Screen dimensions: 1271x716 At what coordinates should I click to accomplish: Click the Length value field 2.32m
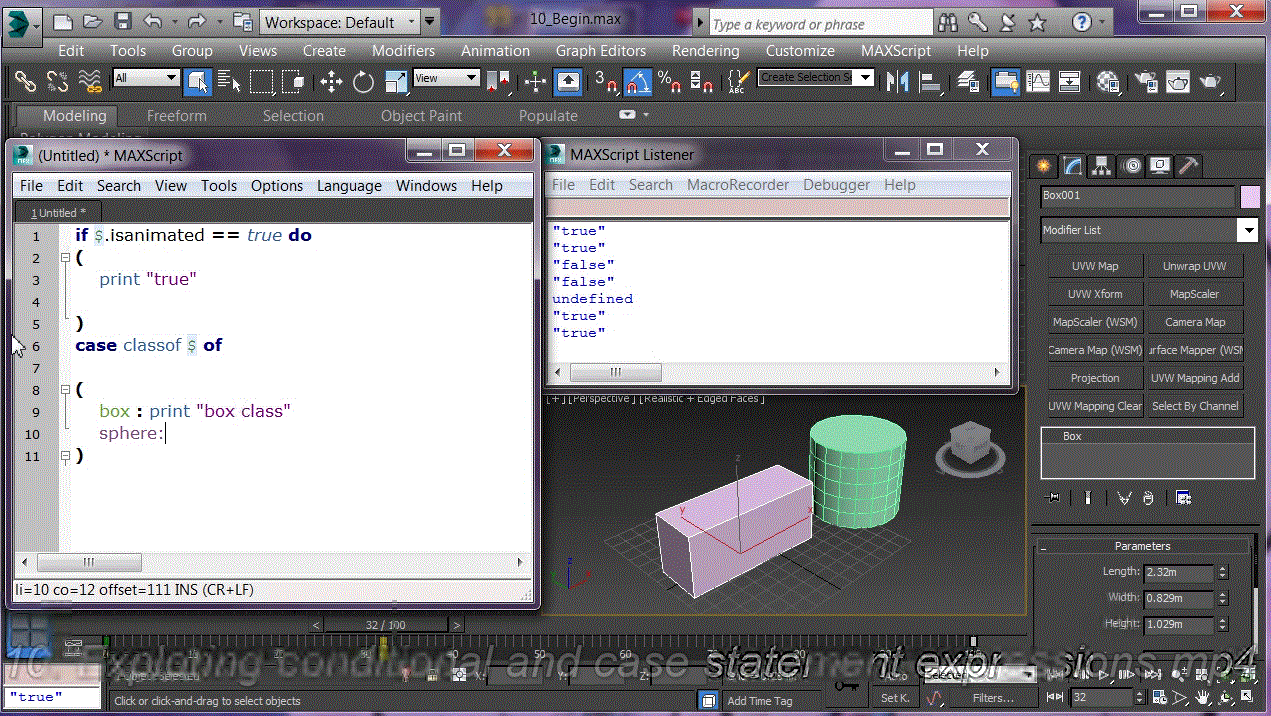tap(1179, 572)
